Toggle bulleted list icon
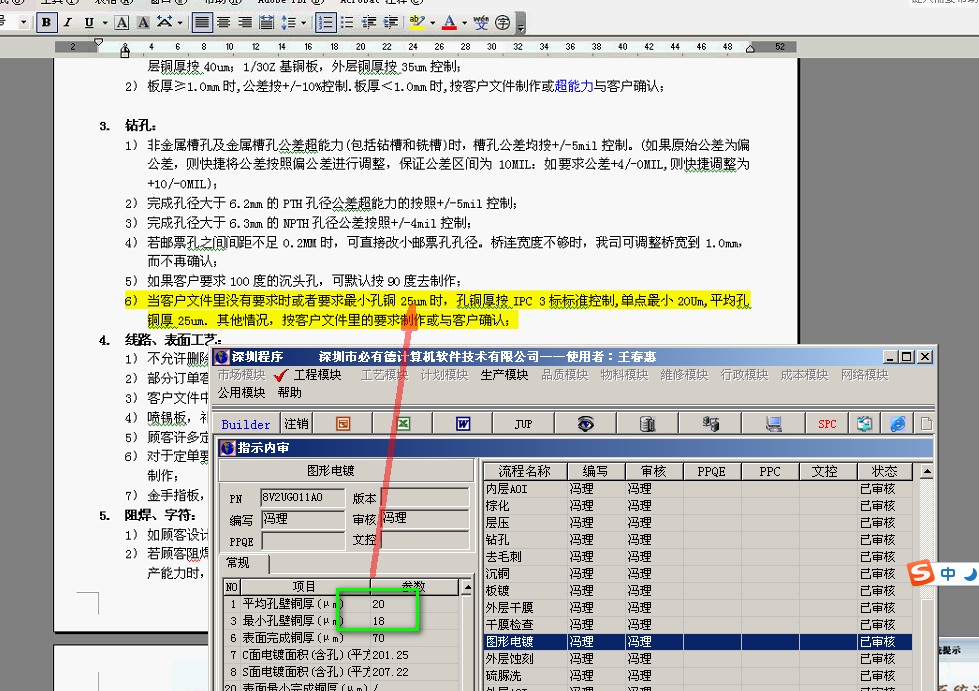 coord(347,23)
